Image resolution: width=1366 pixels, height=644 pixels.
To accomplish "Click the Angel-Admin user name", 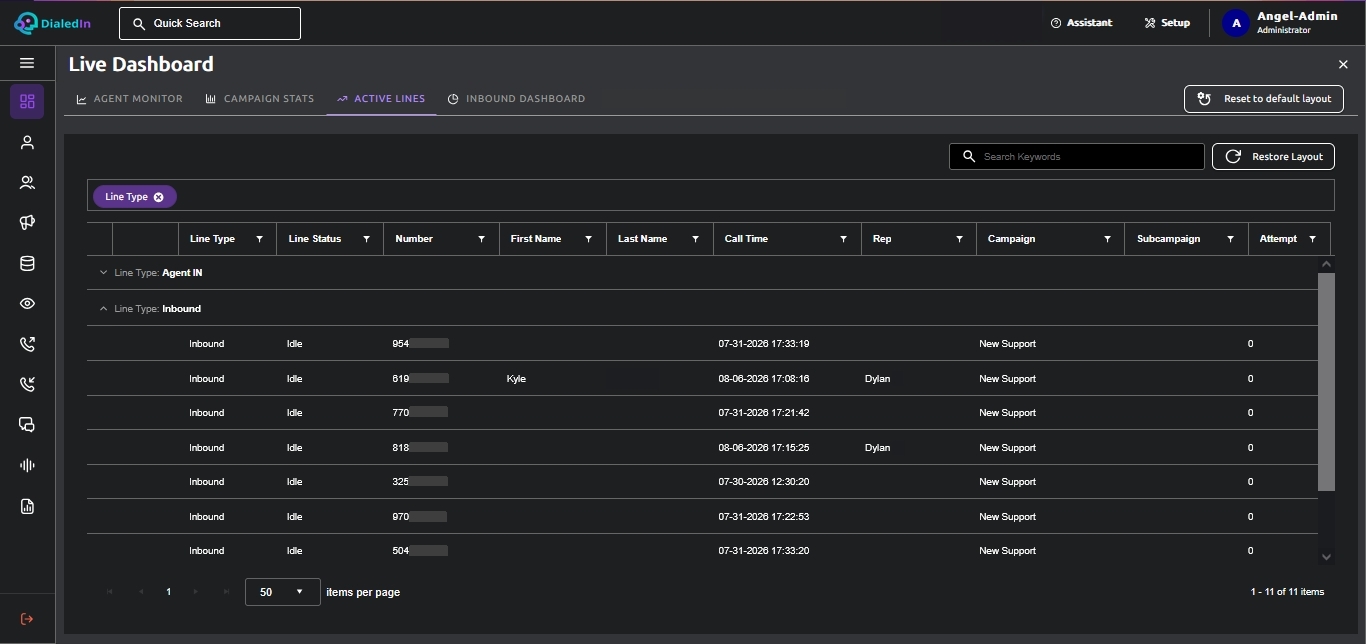I will (1297, 16).
